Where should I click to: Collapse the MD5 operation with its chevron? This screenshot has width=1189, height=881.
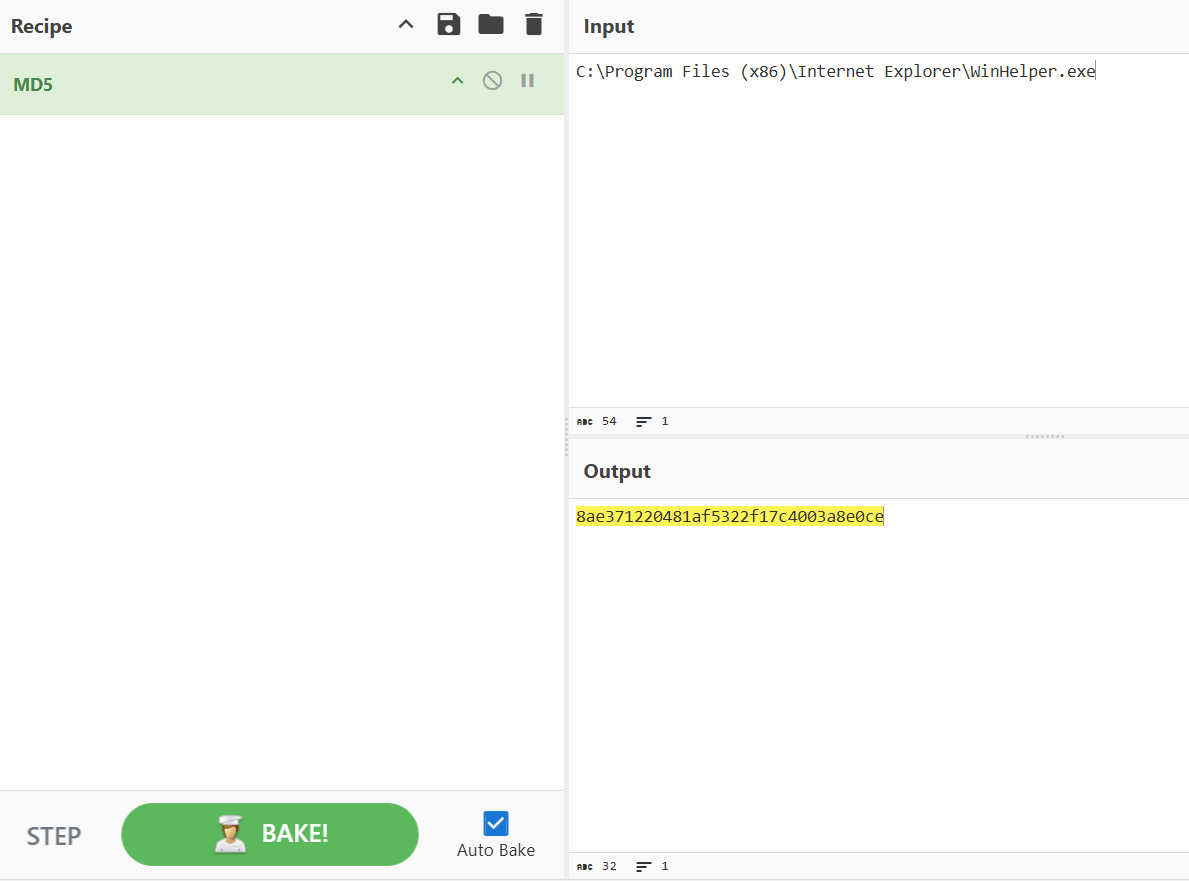point(457,80)
